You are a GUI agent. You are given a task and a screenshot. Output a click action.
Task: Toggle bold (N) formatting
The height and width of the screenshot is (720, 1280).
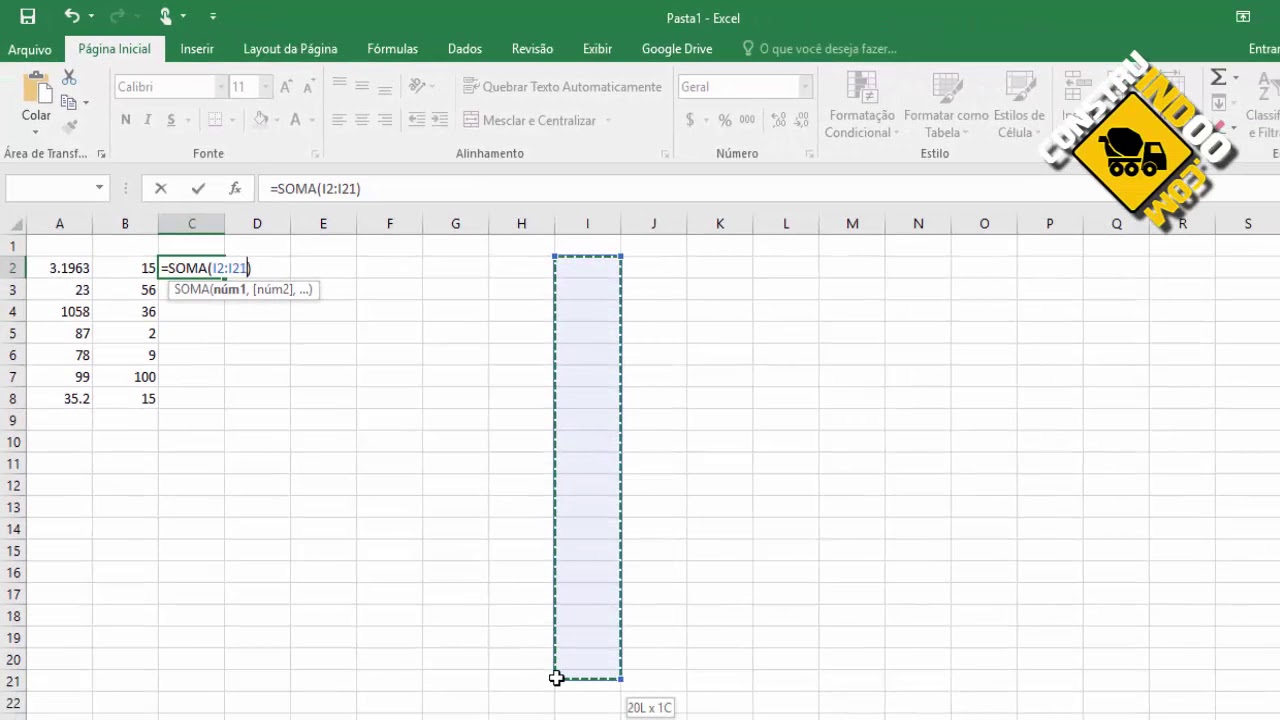click(125, 120)
